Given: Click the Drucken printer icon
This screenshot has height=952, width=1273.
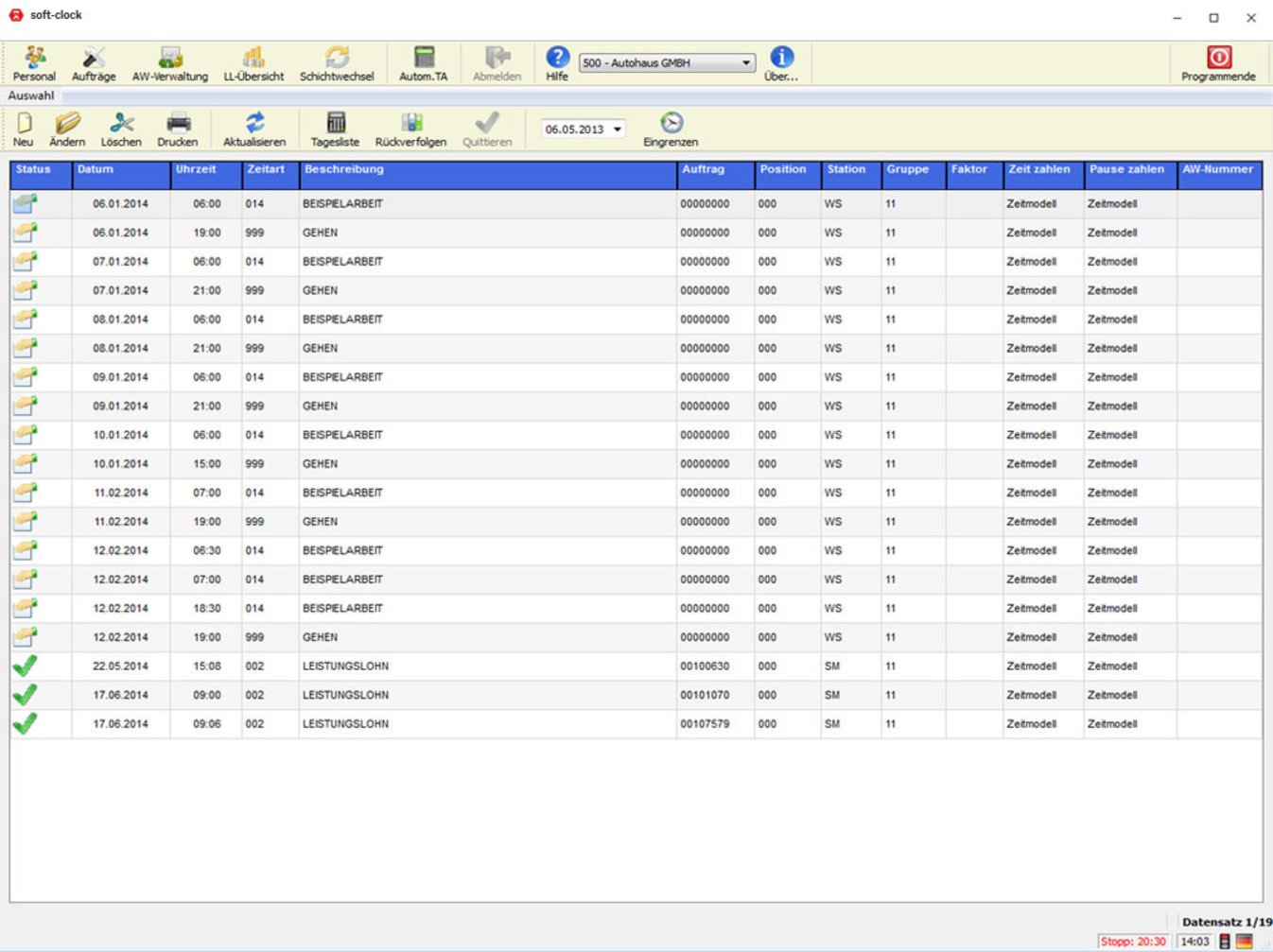Looking at the screenshot, I should coord(178,122).
